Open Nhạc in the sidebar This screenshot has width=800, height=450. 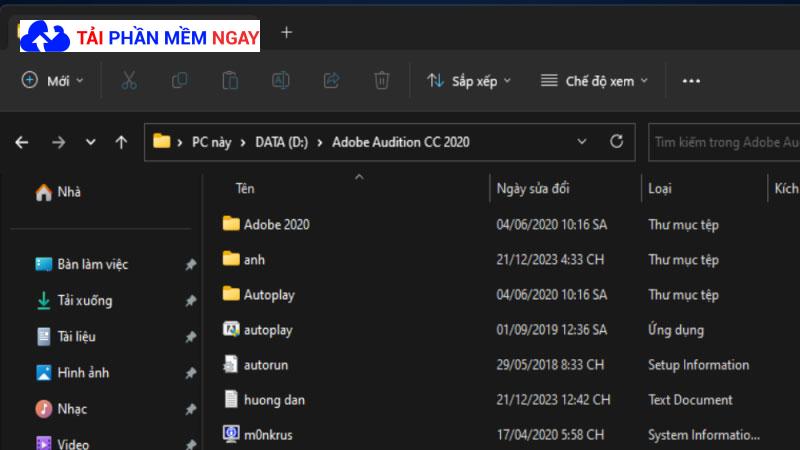(x=61, y=409)
